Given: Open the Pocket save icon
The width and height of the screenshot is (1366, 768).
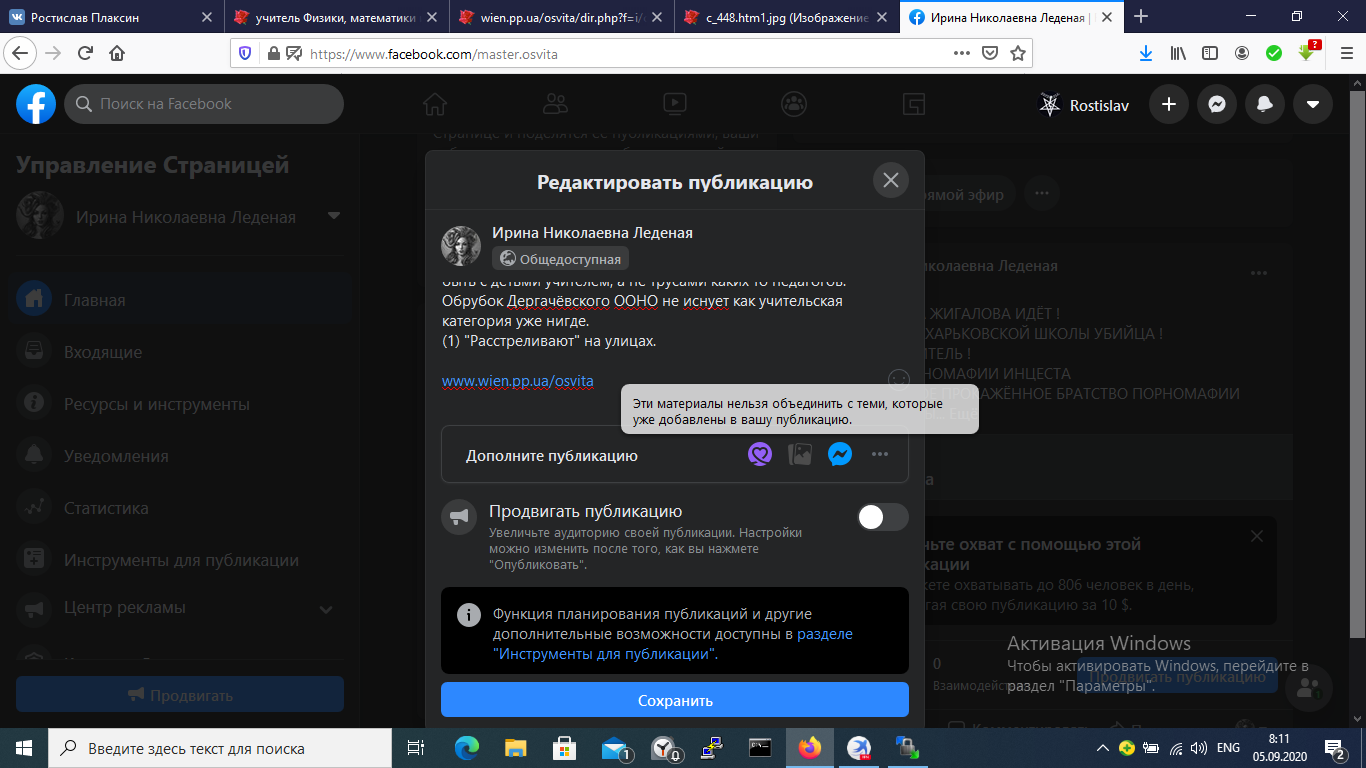Looking at the screenshot, I should point(989,53).
